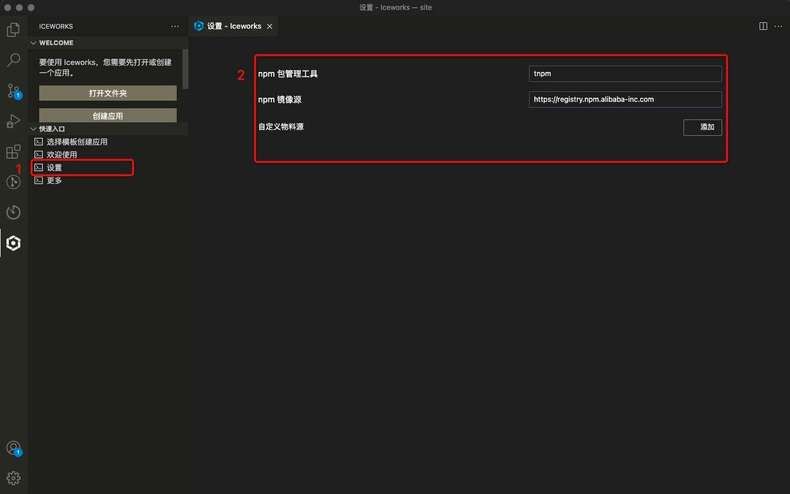The height and width of the screenshot is (494, 790).
Task: Open the Explorer view in activity bar
Action: [x=14, y=30]
